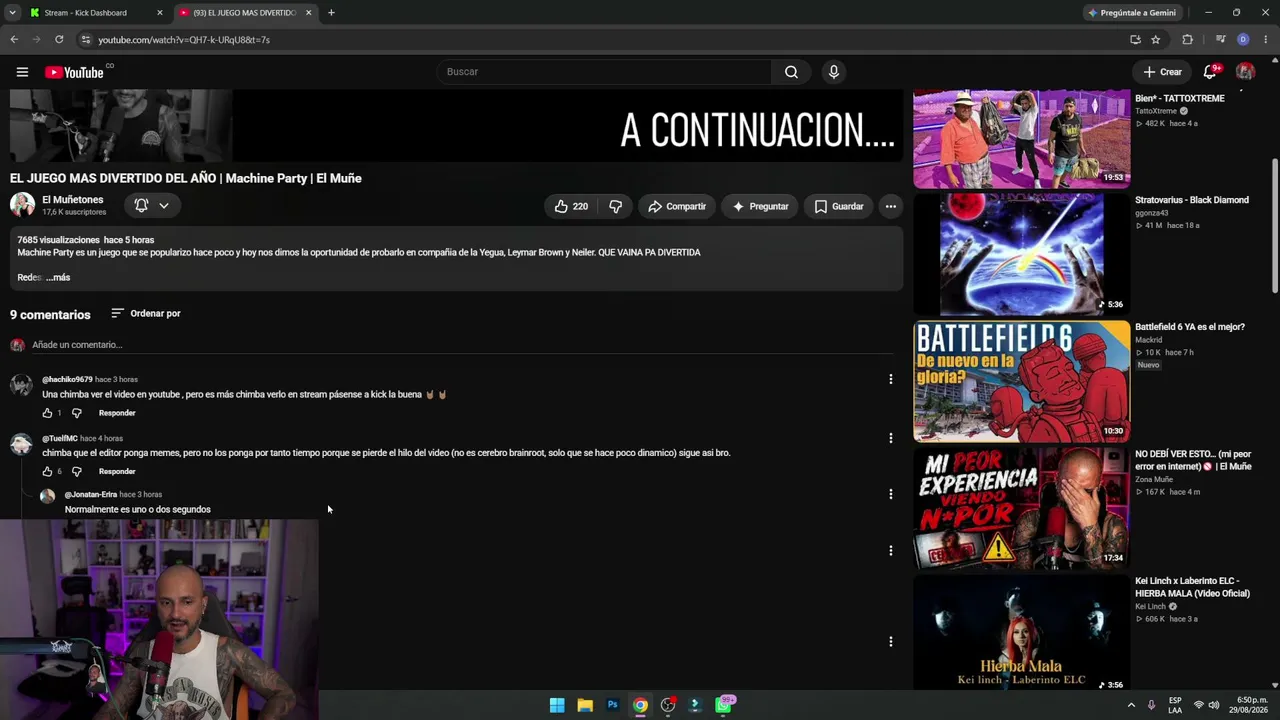Open the channel notification bell dropdown

152,205
